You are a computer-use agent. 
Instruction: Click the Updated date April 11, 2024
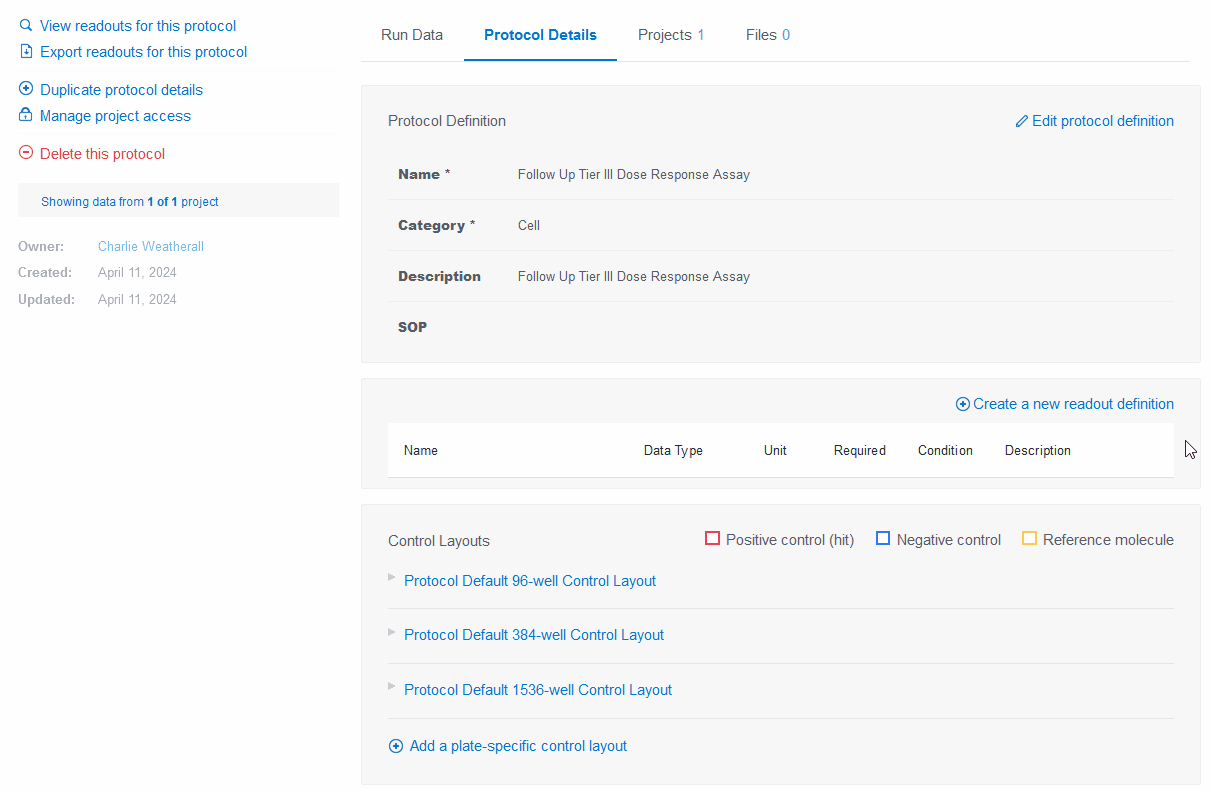tap(137, 299)
